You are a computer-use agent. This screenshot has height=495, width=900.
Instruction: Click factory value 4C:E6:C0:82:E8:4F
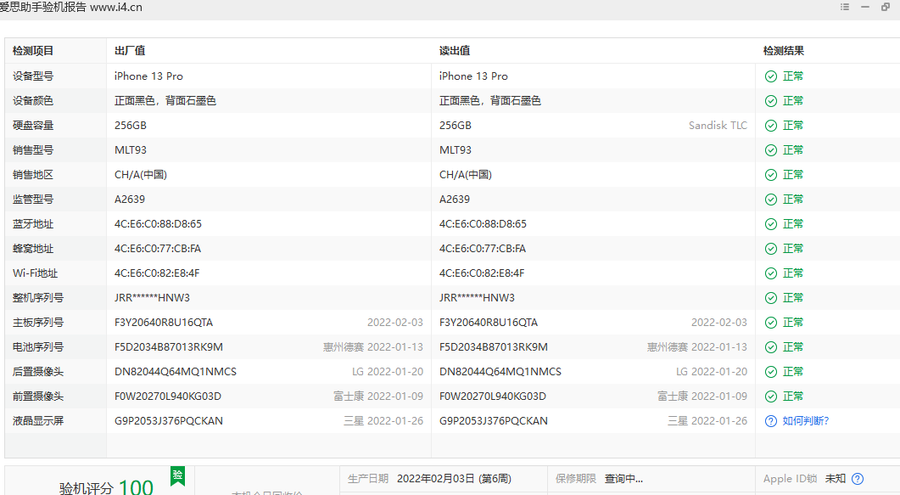(157, 273)
